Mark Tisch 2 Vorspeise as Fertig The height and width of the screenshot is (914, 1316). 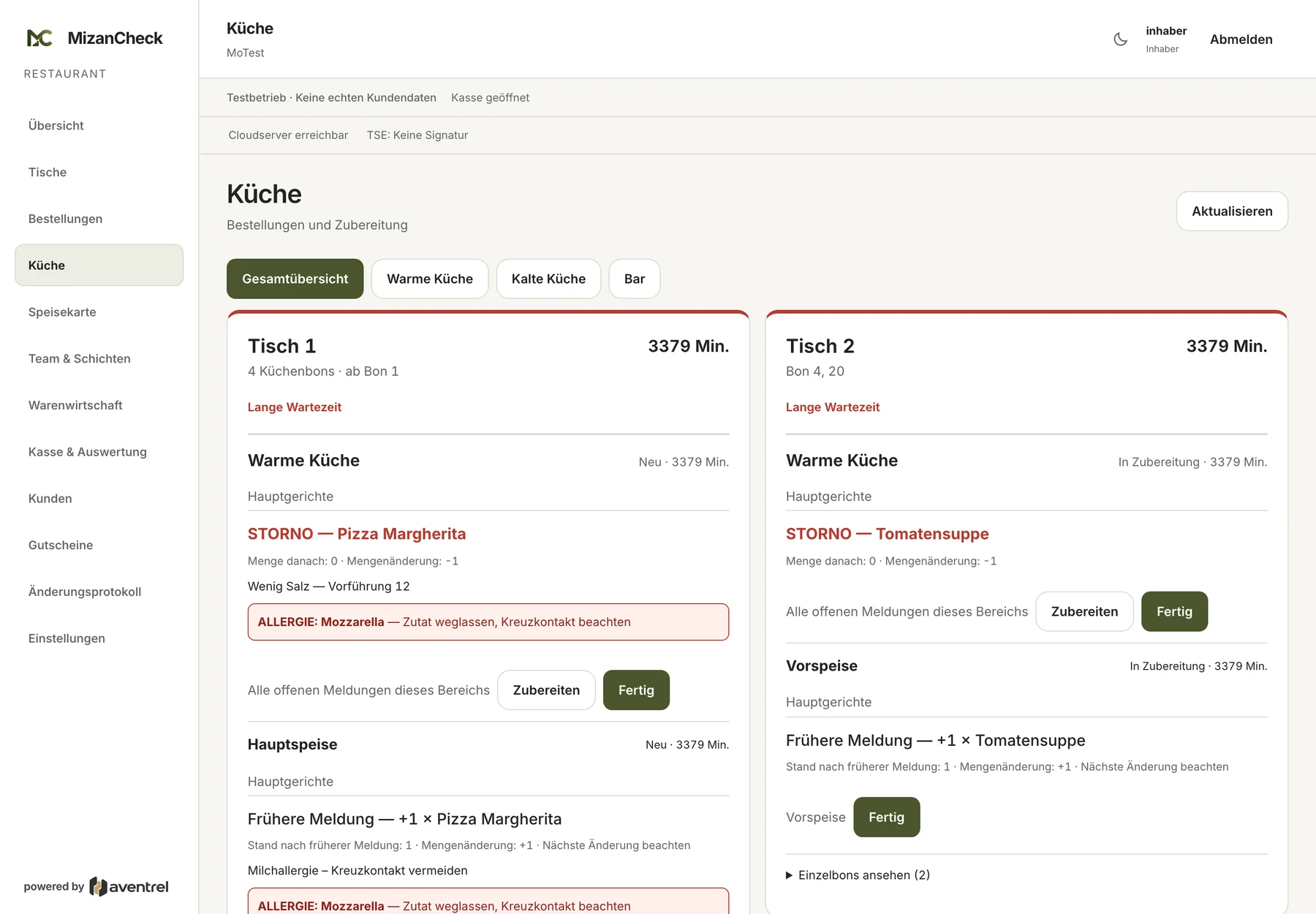pos(886,817)
